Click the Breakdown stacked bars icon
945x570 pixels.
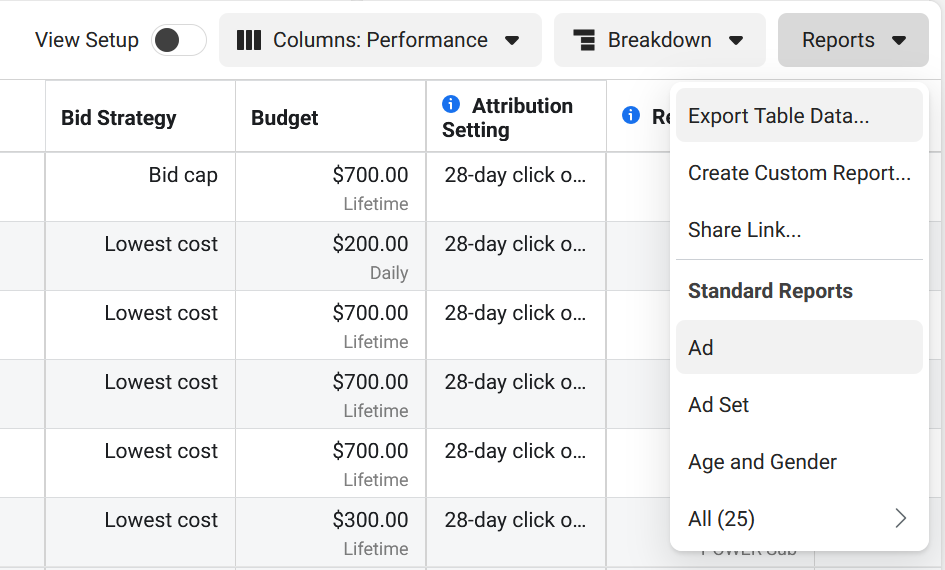[585, 41]
